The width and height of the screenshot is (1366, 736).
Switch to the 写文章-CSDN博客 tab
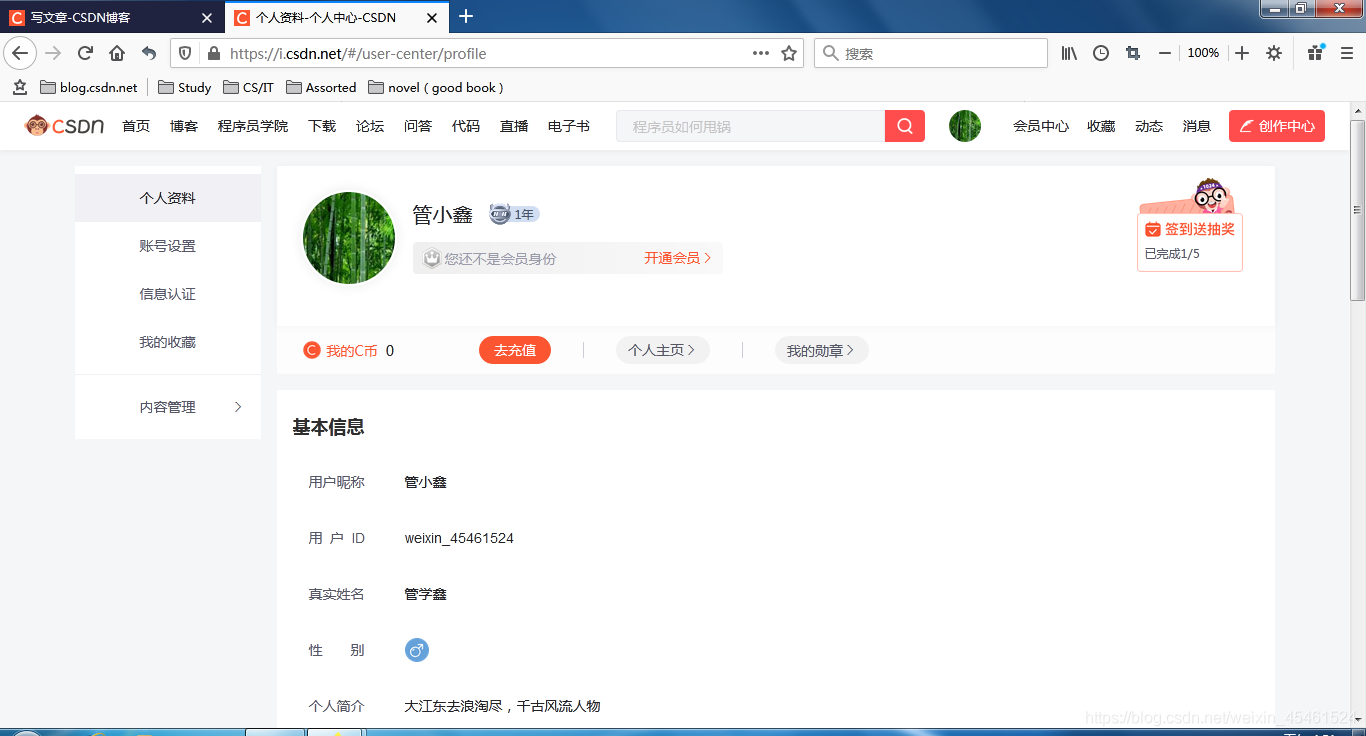[x=113, y=17]
